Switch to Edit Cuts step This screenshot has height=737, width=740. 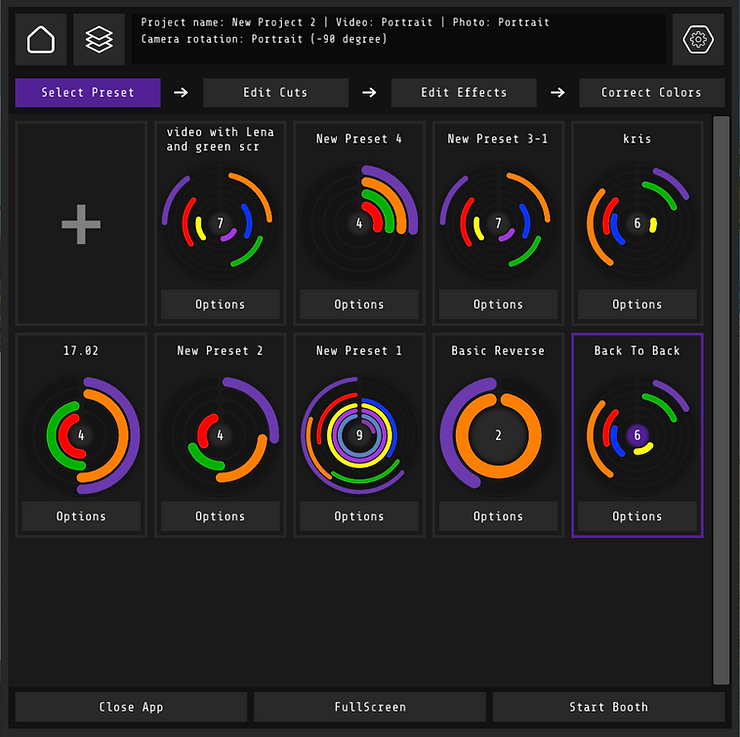(276, 92)
